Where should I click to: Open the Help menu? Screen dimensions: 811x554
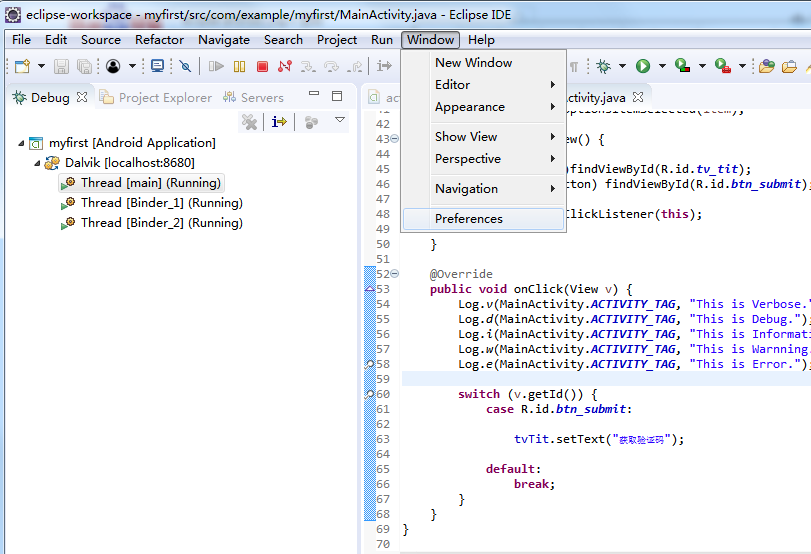tap(481, 40)
